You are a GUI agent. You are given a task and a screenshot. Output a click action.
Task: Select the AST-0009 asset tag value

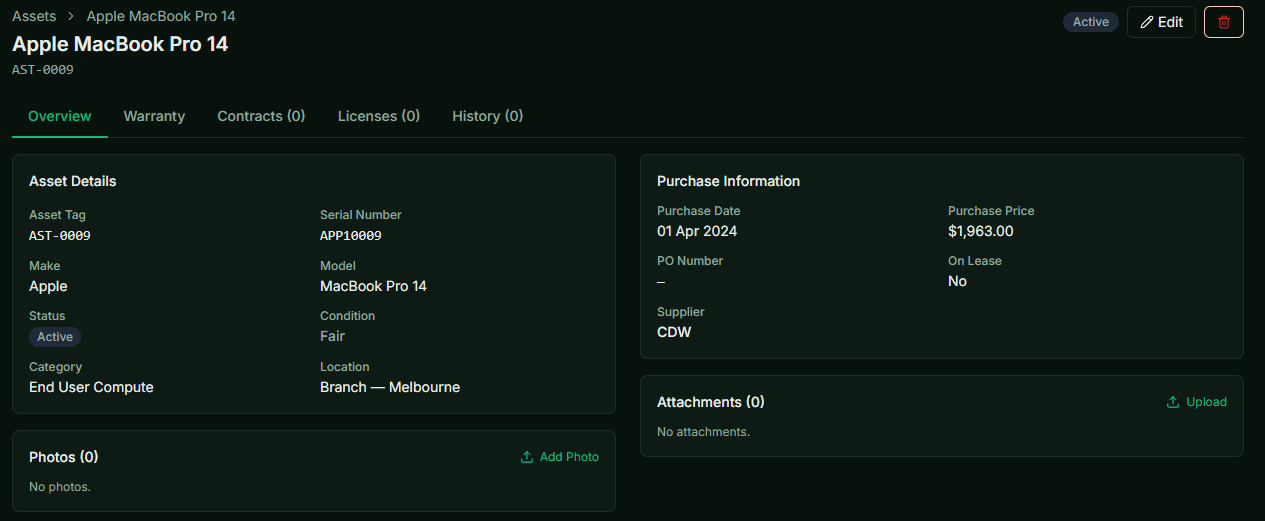60,236
